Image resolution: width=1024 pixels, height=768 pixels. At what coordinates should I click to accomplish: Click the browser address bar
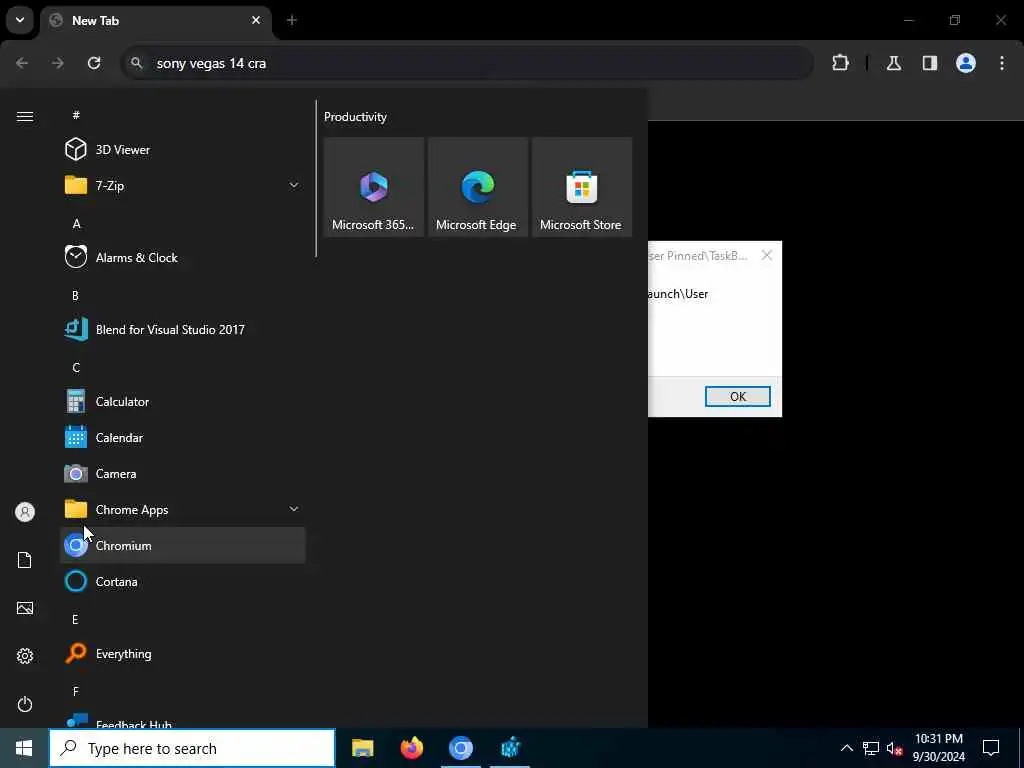point(467,63)
